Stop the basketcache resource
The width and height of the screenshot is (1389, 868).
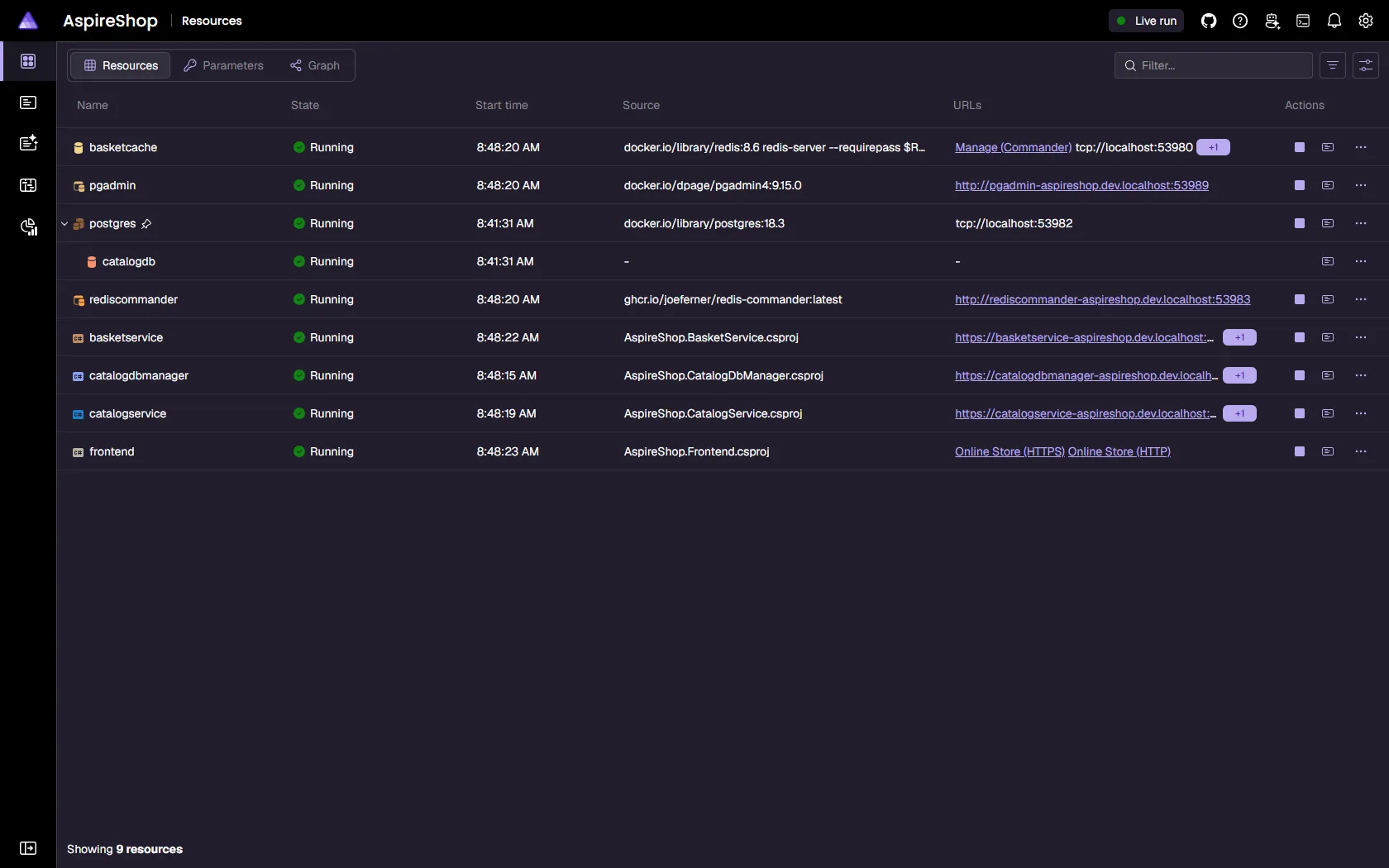[x=1300, y=147]
